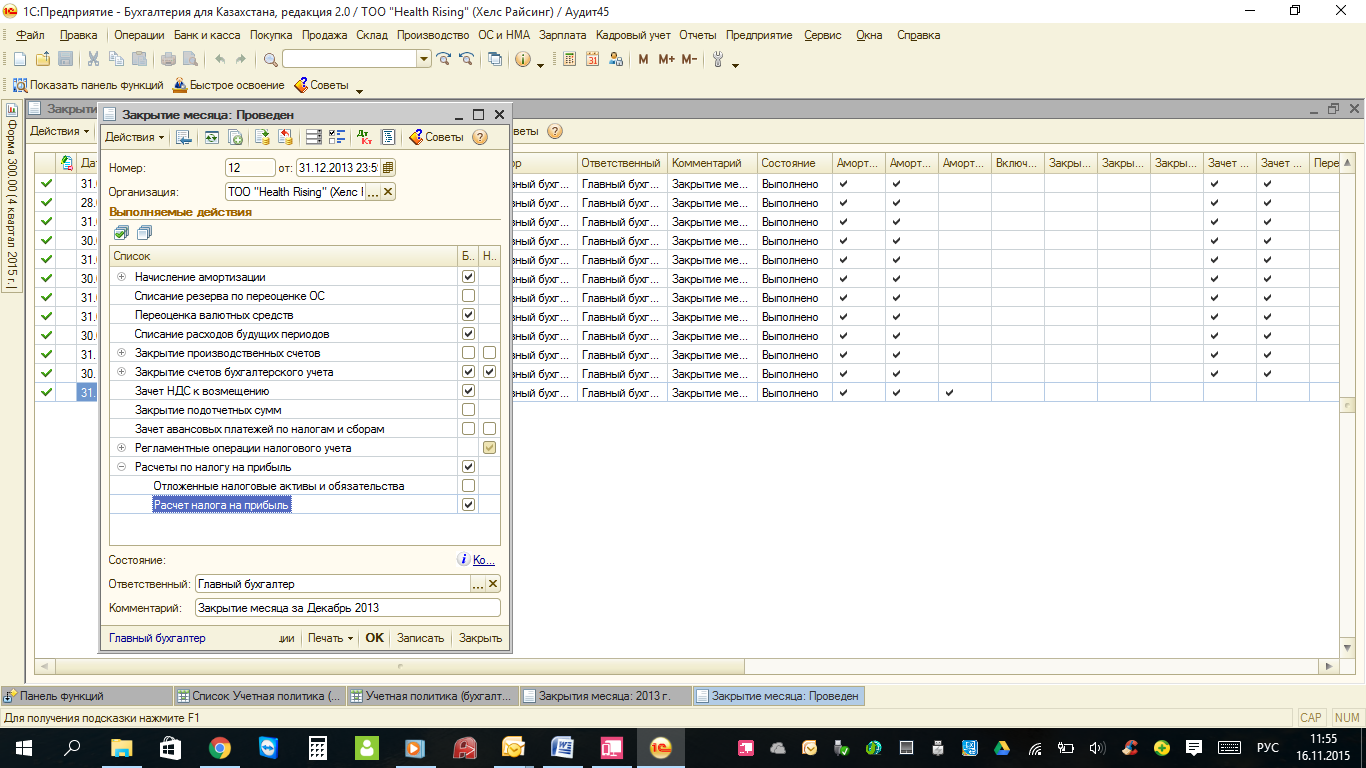Expand Регламентные операции налогового учета node

tap(122, 448)
